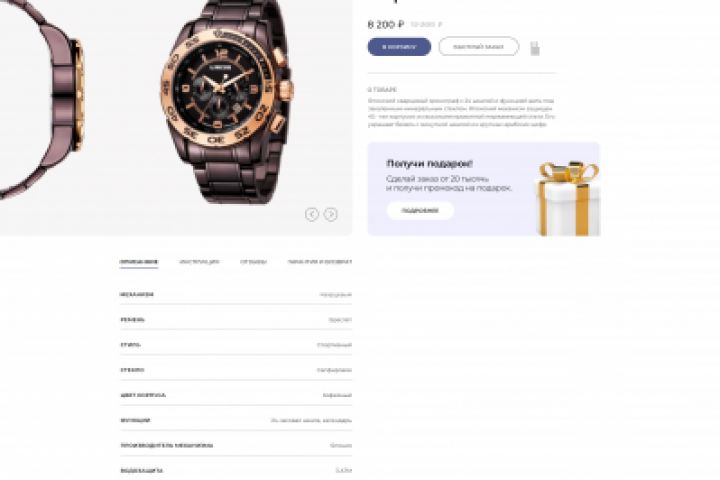This screenshot has width=720, height=480.
Task: Open the fourth tab, right of Отзывы
Action: pos(320,262)
